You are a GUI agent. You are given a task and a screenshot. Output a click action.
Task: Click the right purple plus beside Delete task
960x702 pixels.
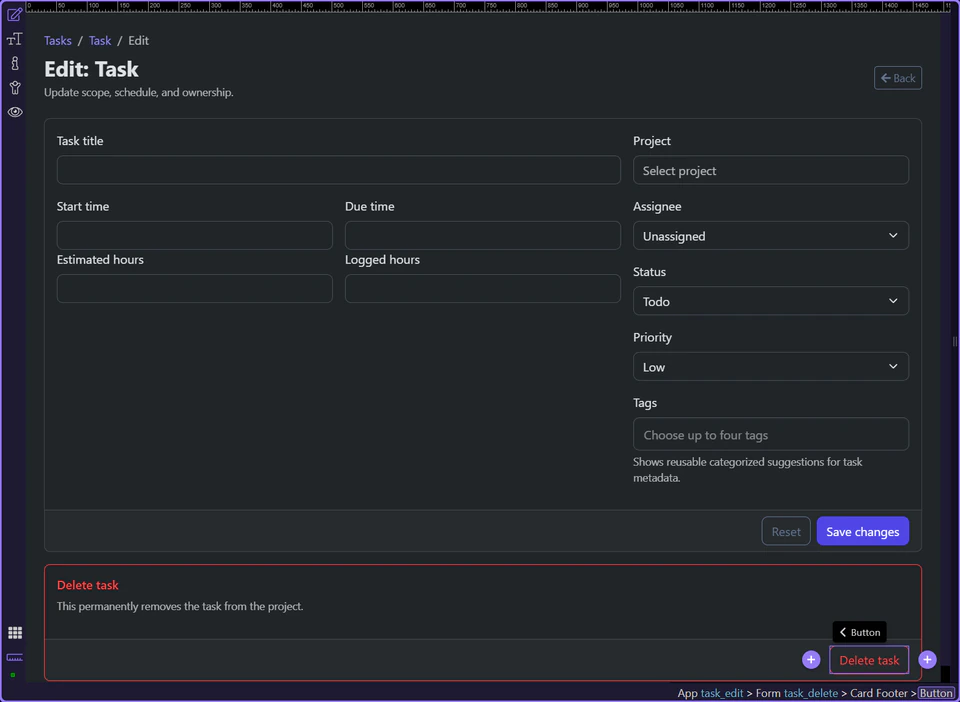[x=927, y=659]
